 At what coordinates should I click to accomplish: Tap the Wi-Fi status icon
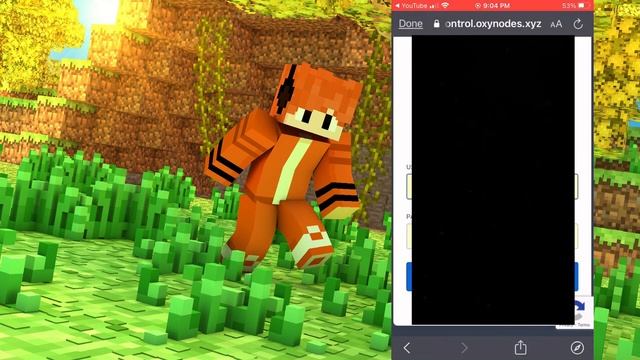point(445,5)
